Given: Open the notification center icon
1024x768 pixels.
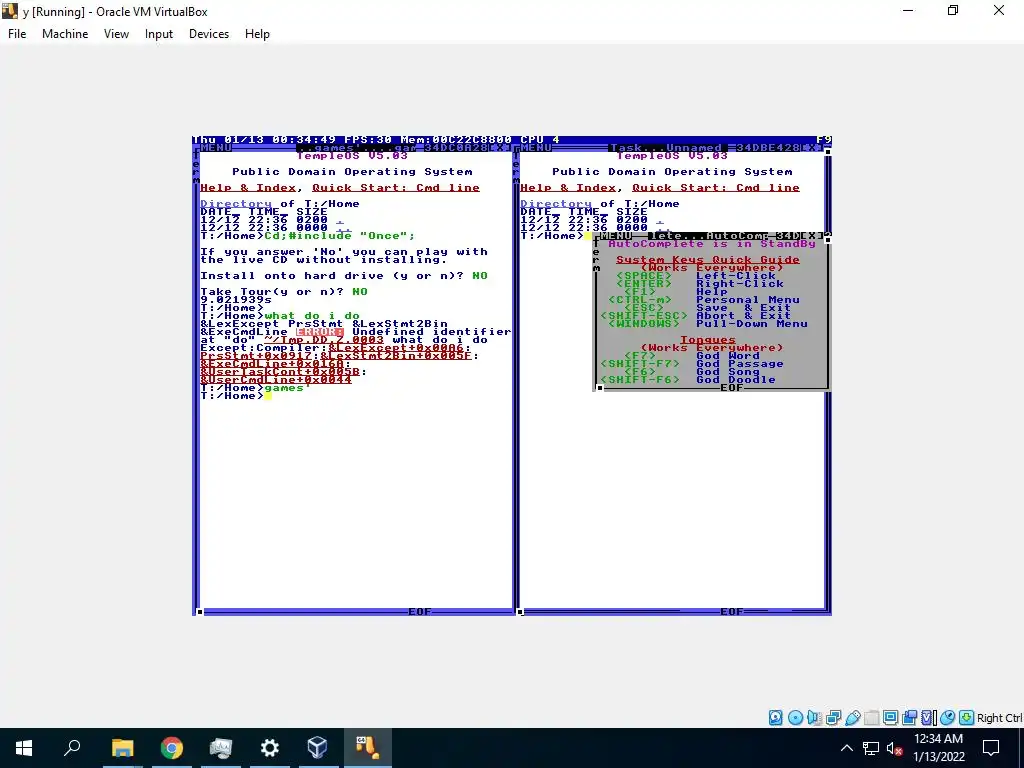Looking at the screenshot, I should tap(991, 748).
